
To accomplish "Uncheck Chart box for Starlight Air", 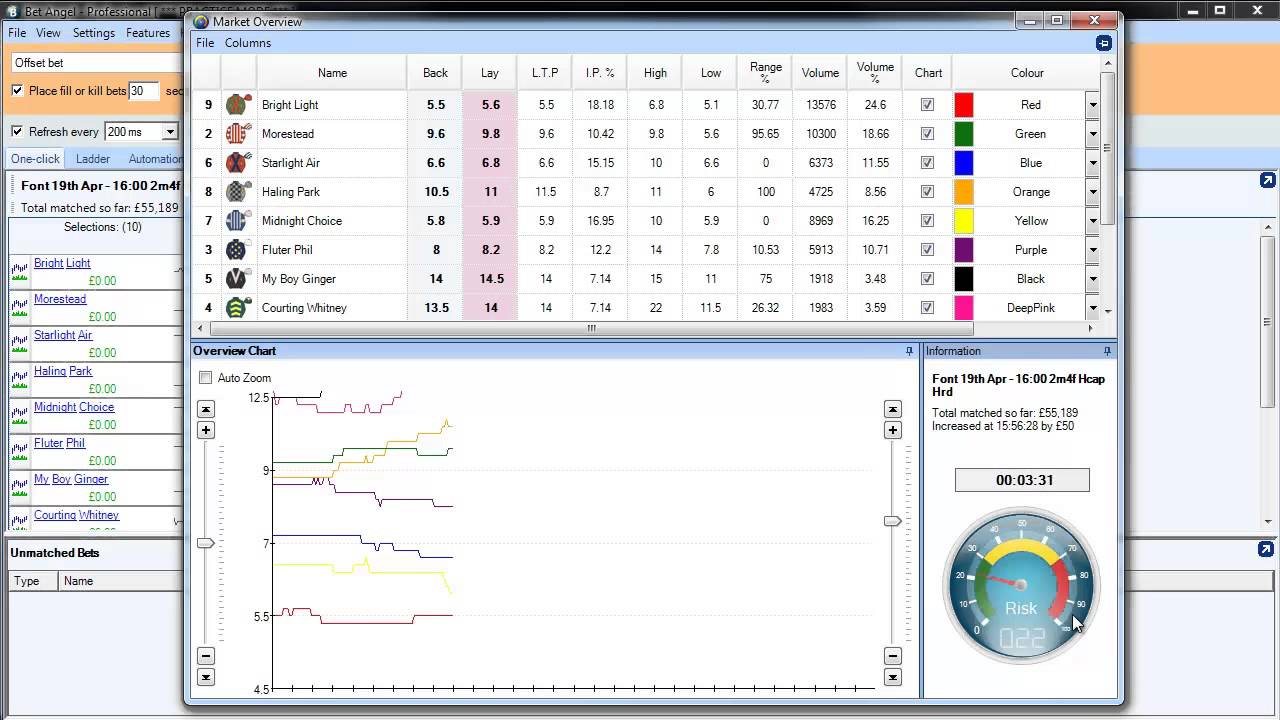I will (927, 162).
